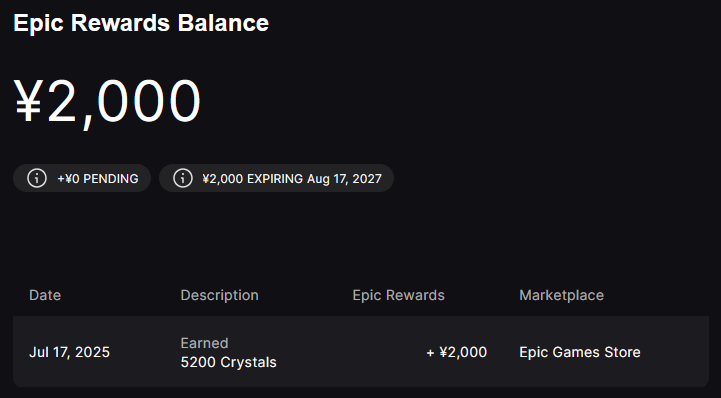Open the Epic Games Store marketplace entry
Image resolution: width=721 pixels, height=398 pixels.
tap(580, 352)
